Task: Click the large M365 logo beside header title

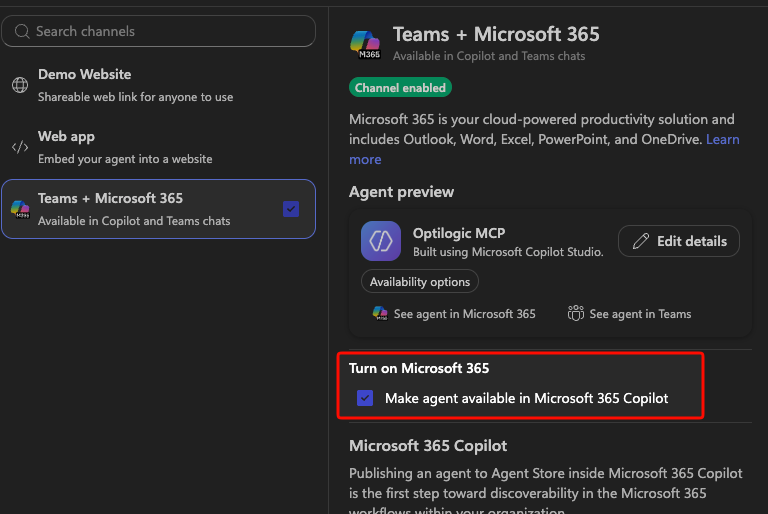Action: click(x=365, y=45)
